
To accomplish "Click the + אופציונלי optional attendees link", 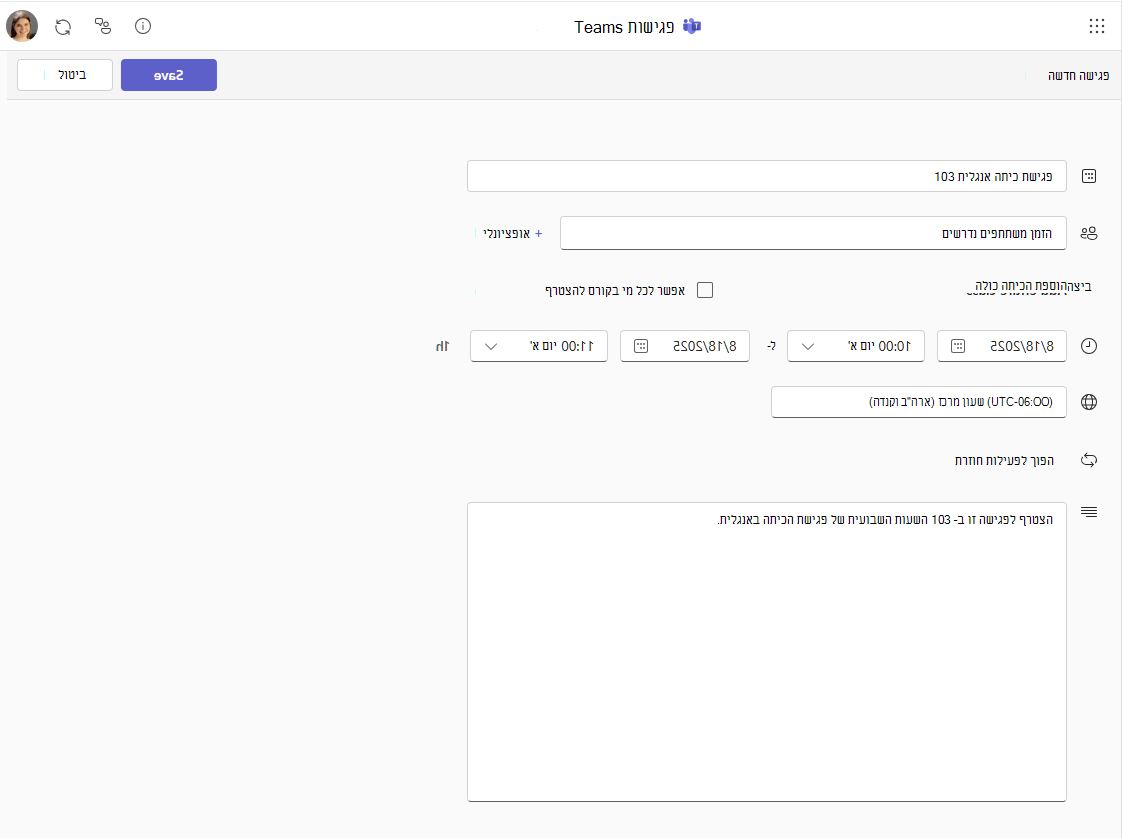I will tap(512, 233).
